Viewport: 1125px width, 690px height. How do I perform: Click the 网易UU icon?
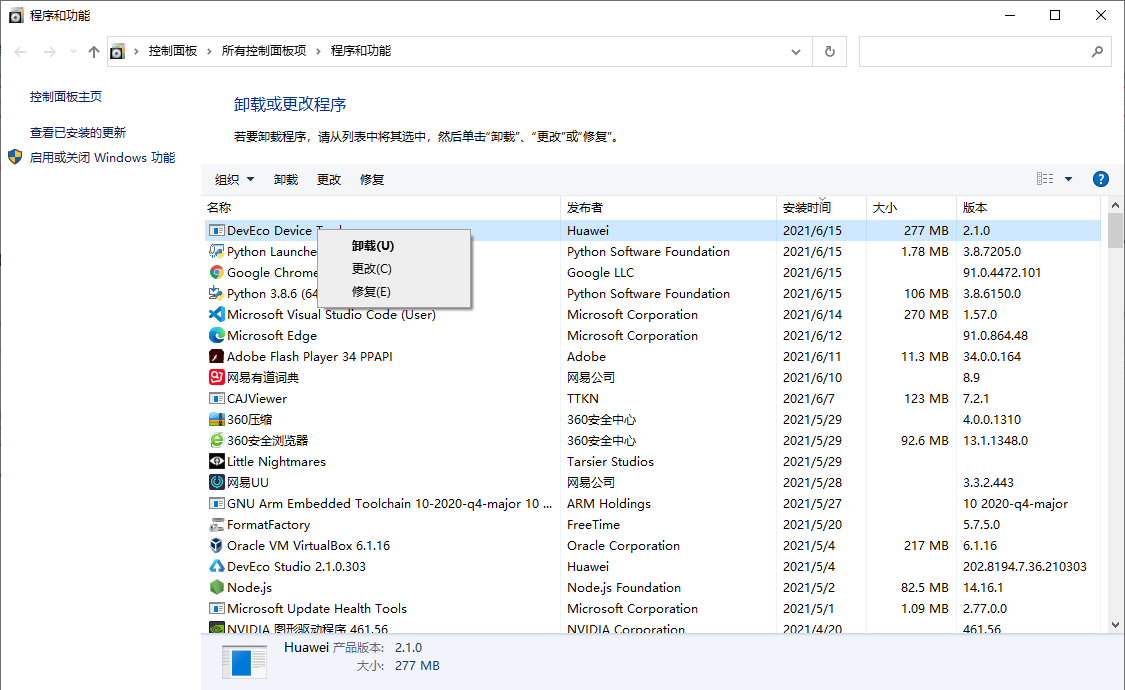pos(216,482)
